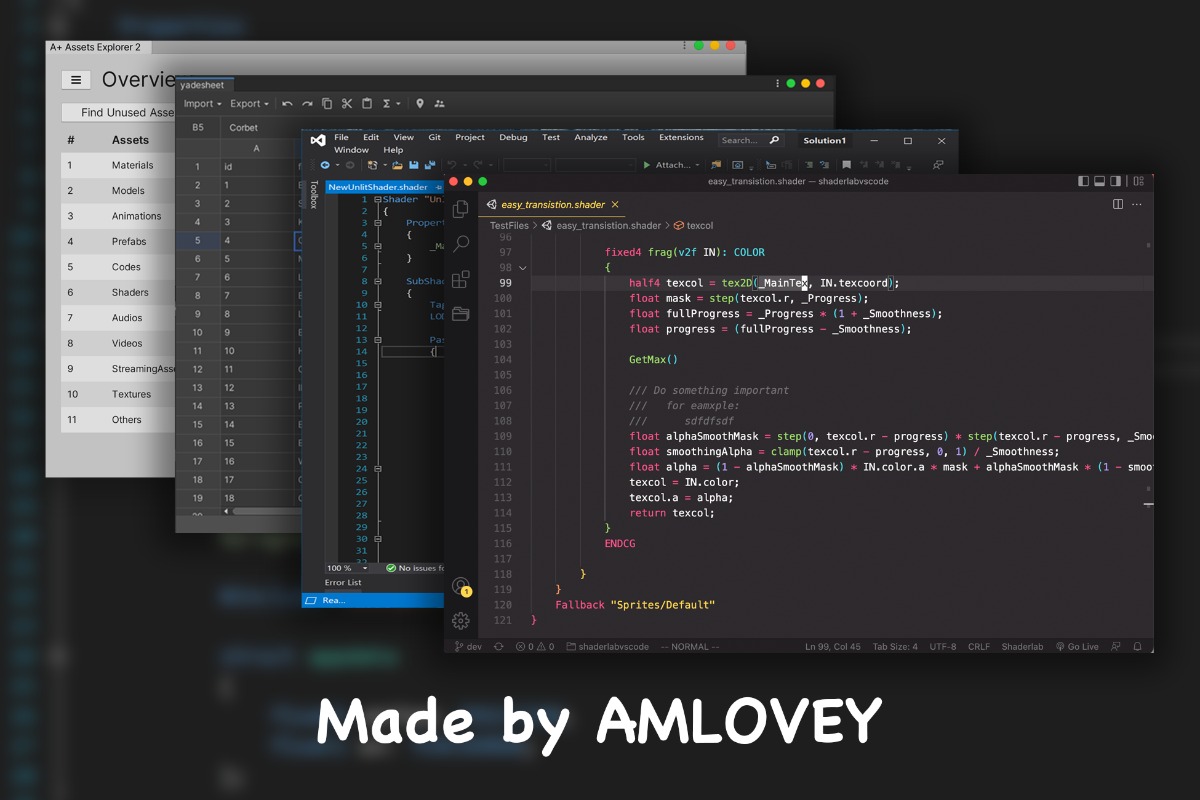
Task: Open the 100 % zoom dropdown in Visual Studio
Action: tap(365, 568)
